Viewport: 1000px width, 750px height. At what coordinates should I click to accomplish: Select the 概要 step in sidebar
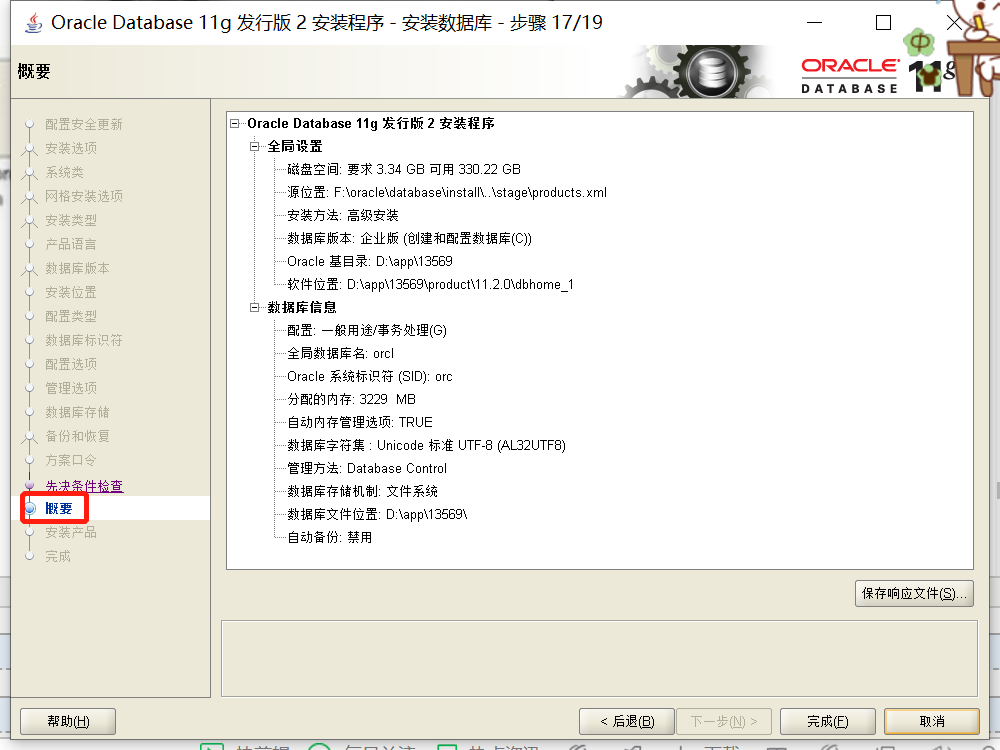coord(59,508)
